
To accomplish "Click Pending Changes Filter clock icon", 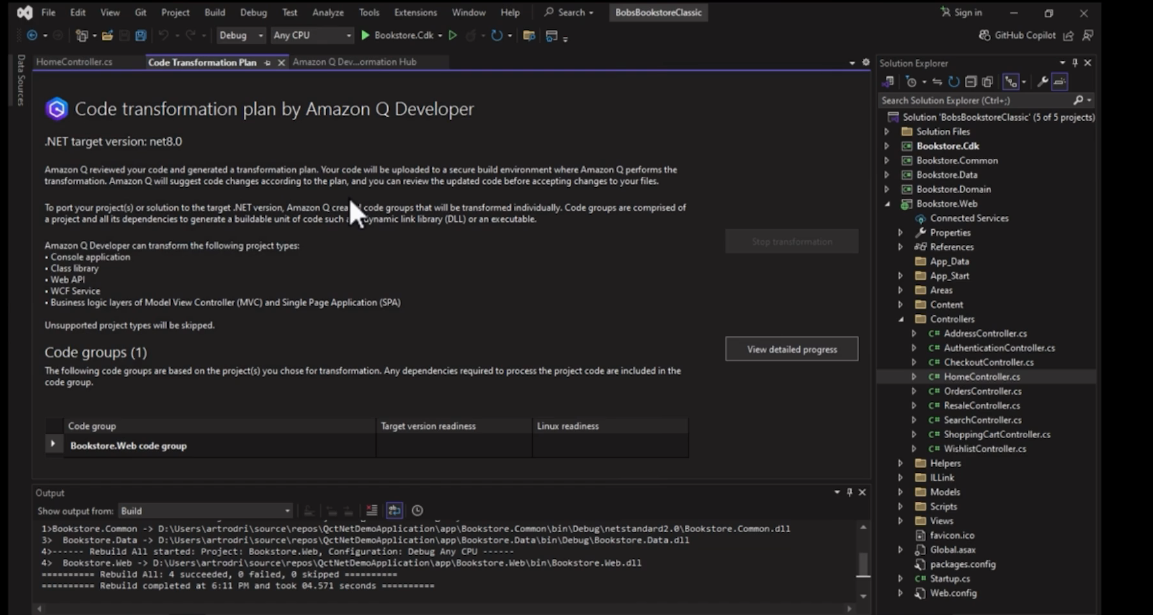I will (912, 82).
